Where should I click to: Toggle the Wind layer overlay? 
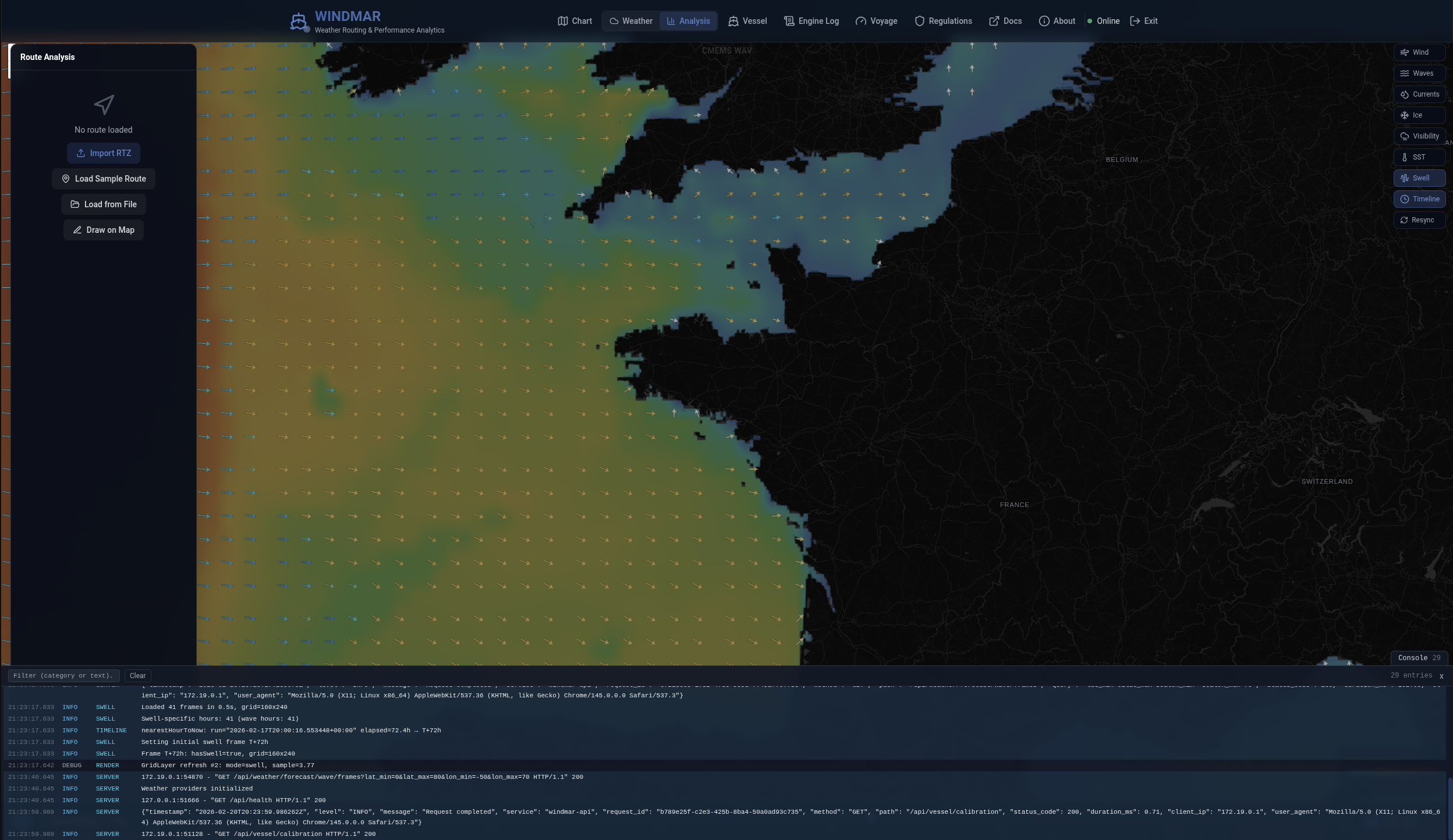pyautogui.click(x=1419, y=52)
